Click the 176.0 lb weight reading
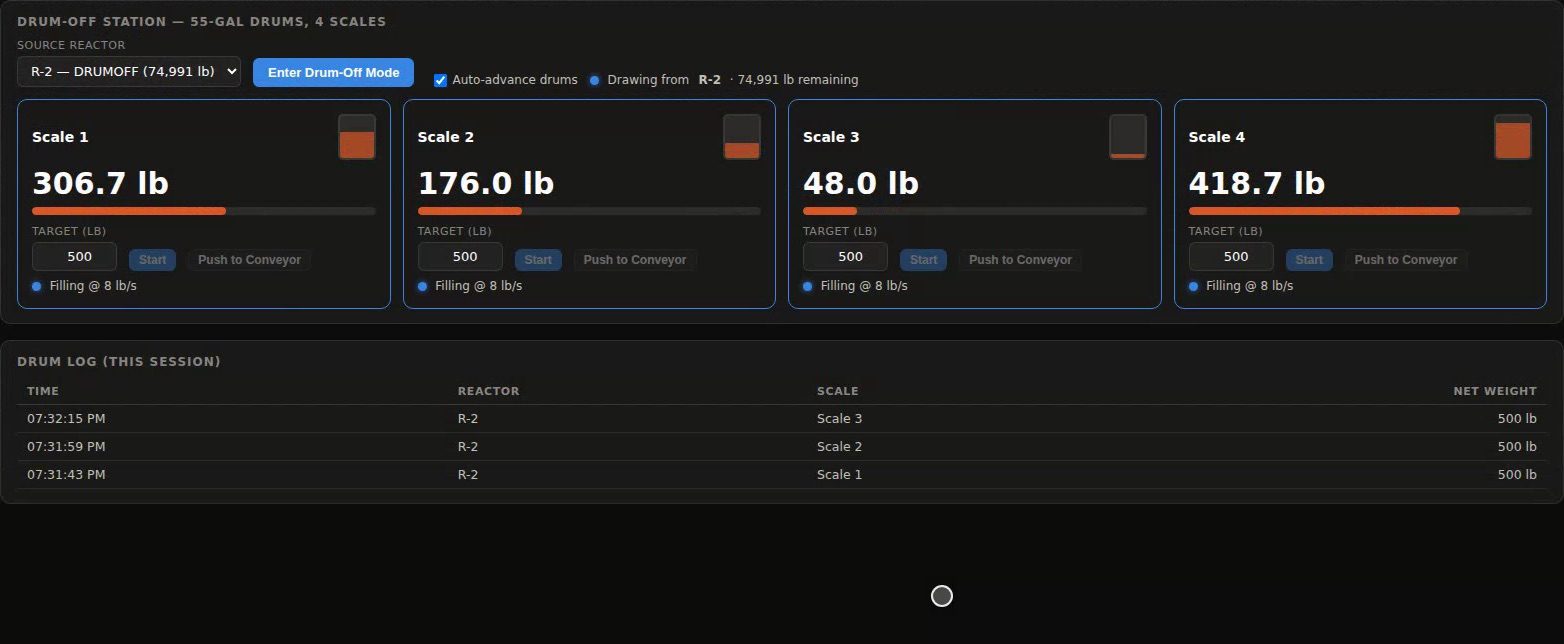This screenshot has height=644, width=1564. (x=486, y=184)
